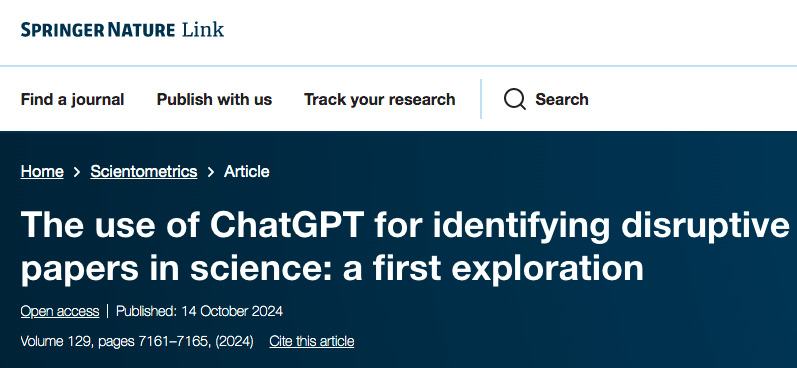Image resolution: width=797 pixels, height=368 pixels.
Task: Open the Scientometrics journal breadcrumb link
Action: pos(144,172)
